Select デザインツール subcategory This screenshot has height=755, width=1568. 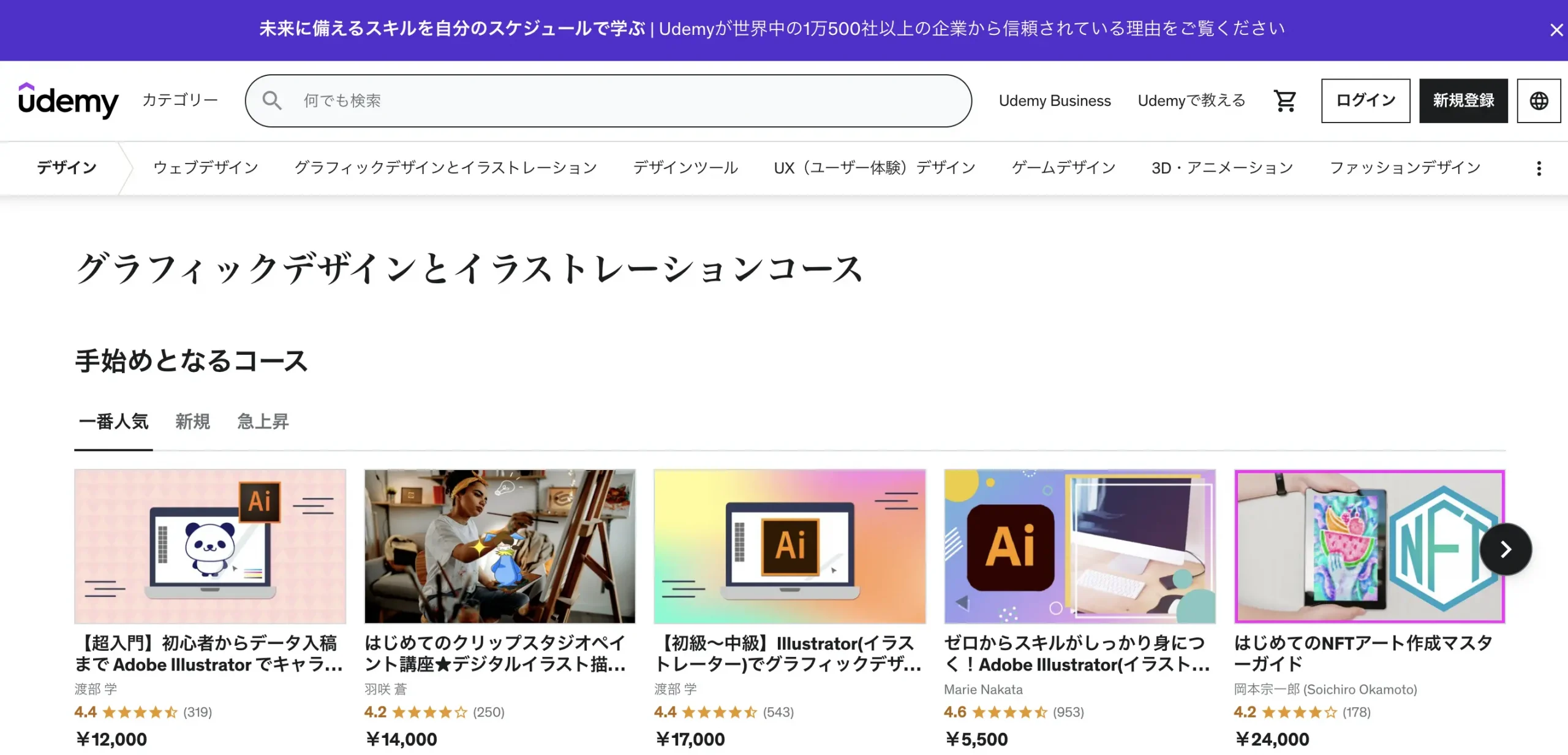click(685, 168)
